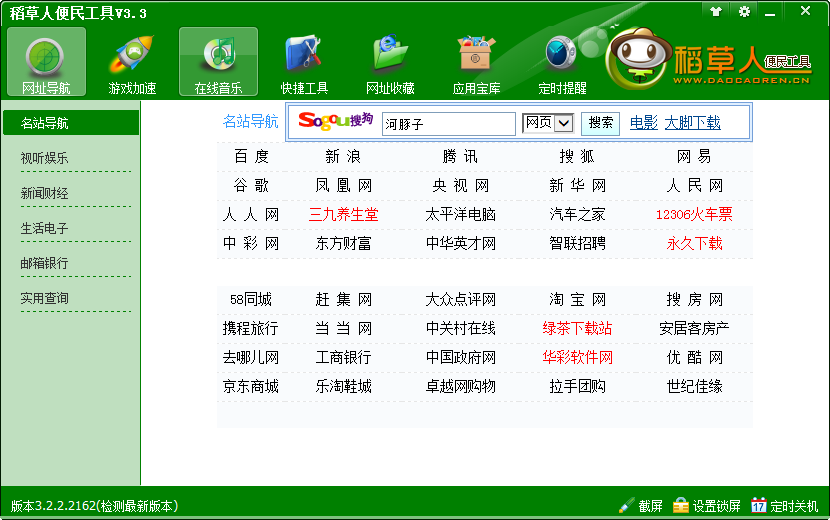Click the Sogou 搜狗 logo
Viewport: 830px width, 520px height.
pyautogui.click(x=336, y=121)
